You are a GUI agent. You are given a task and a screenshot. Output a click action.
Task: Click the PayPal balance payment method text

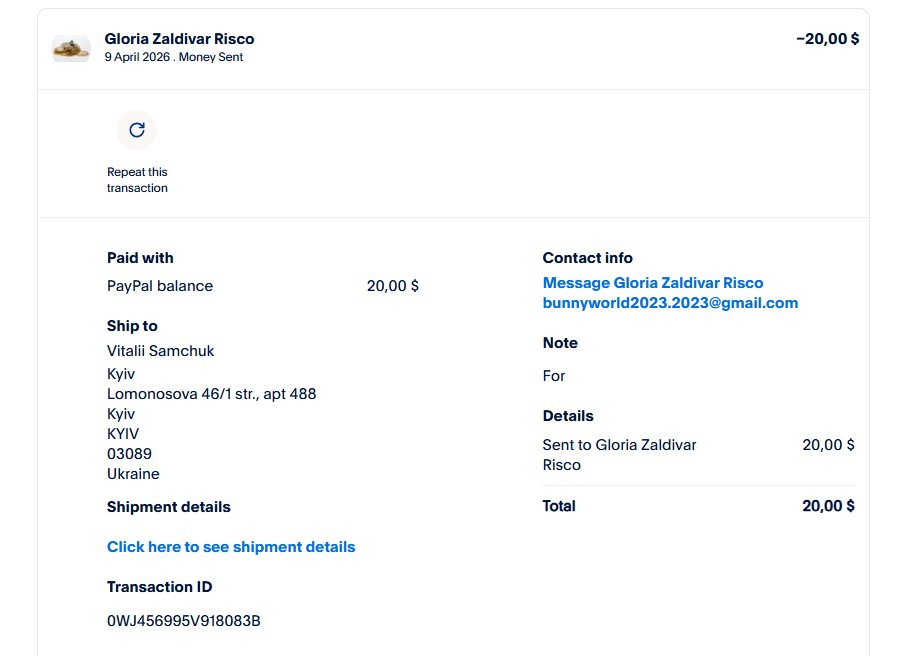tap(160, 286)
